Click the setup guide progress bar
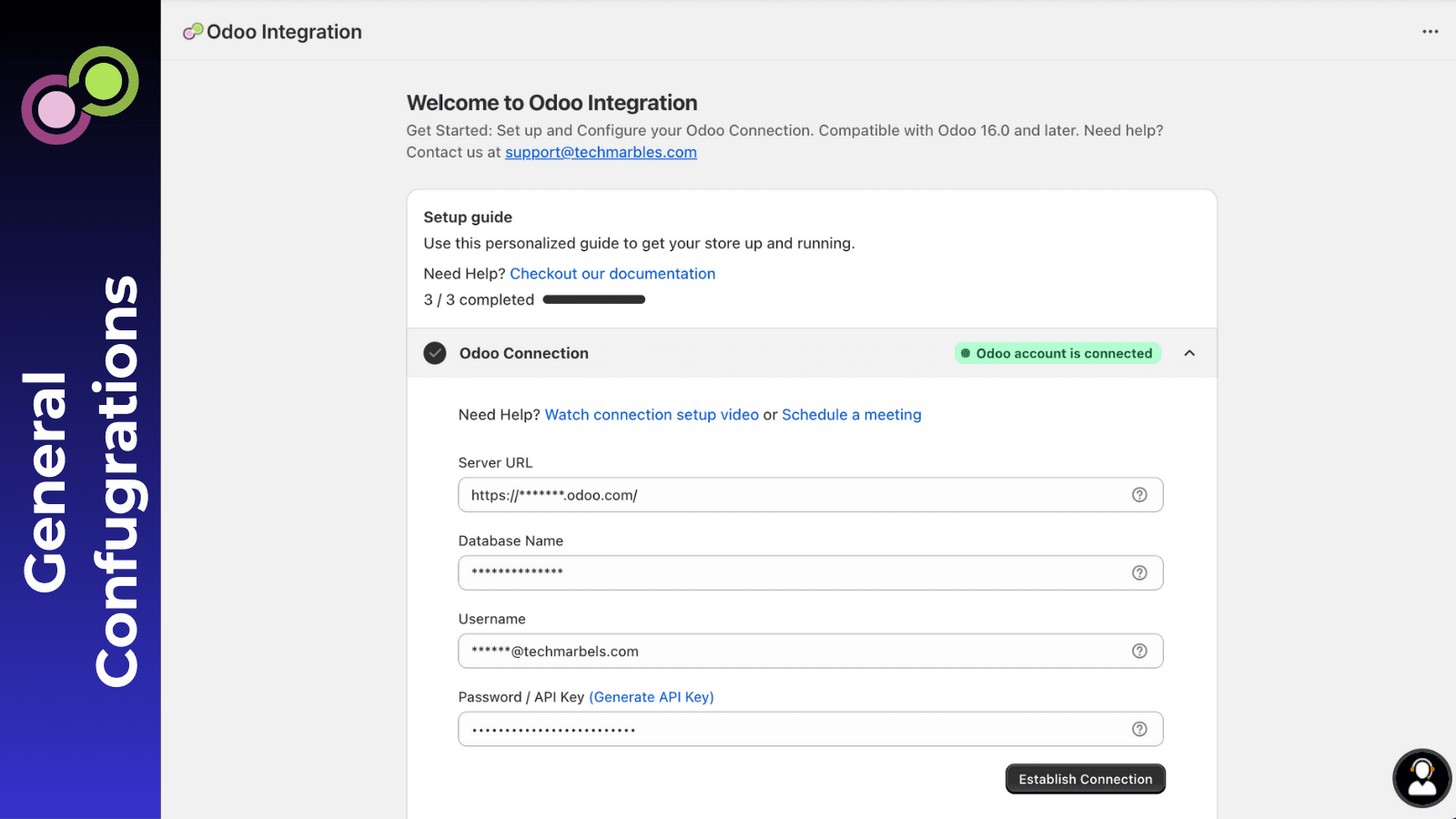Image resolution: width=1456 pixels, height=819 pixels. [x=593, y=299]
